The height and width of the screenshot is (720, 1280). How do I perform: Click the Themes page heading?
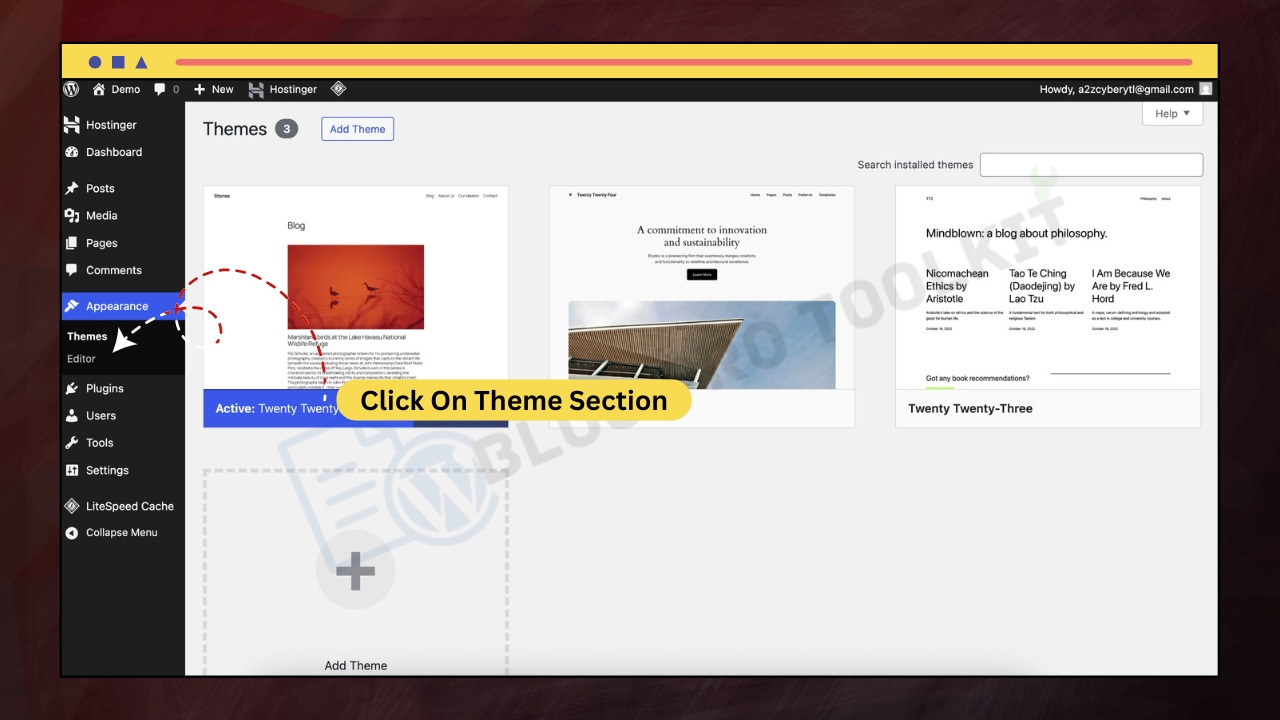pos(235,129)
